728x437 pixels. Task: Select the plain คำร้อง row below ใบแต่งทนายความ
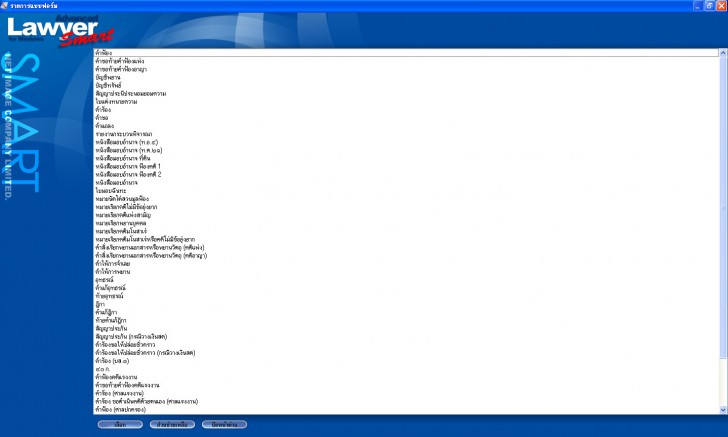coord(406,110)
